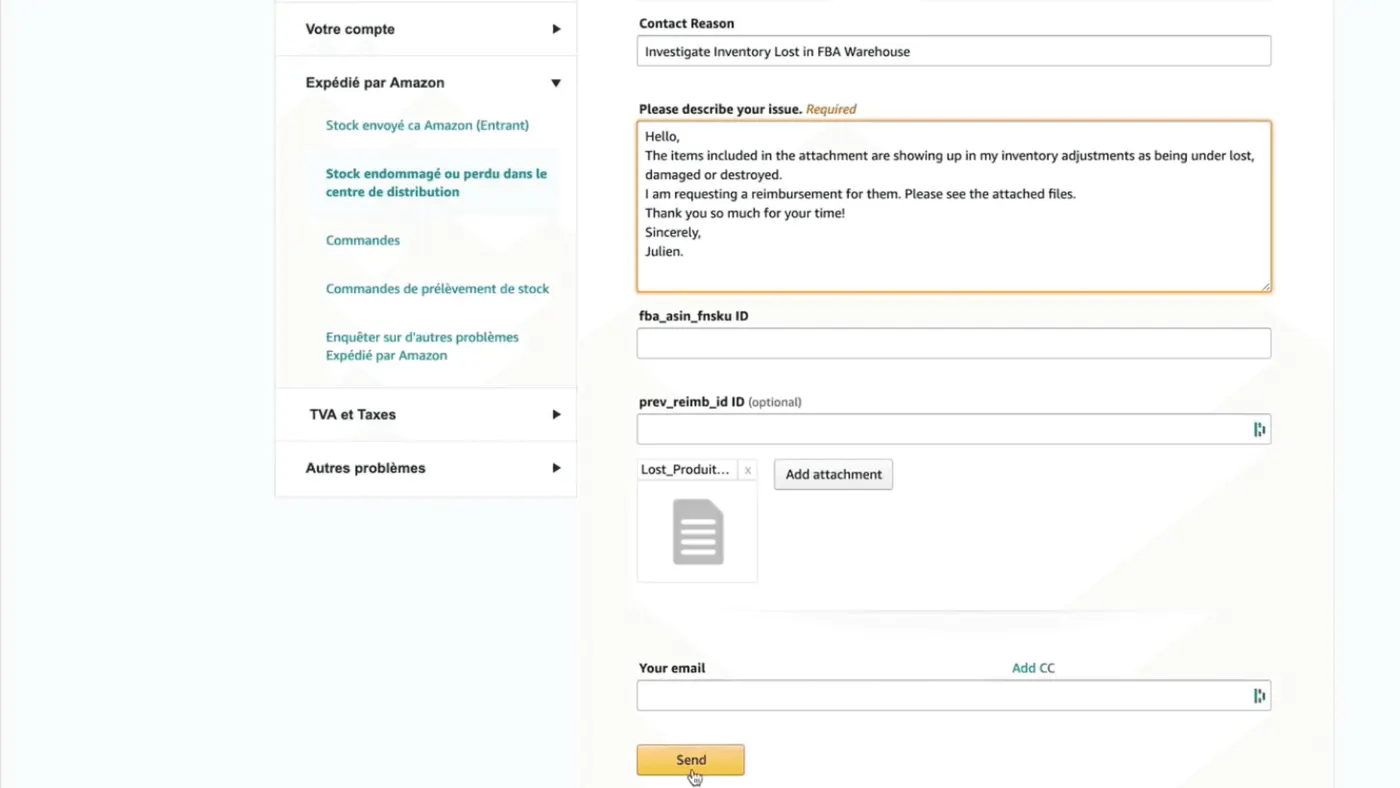Collapse the Expédié par Amazon section
The image size is (1400, 788).
coord(556,83)
